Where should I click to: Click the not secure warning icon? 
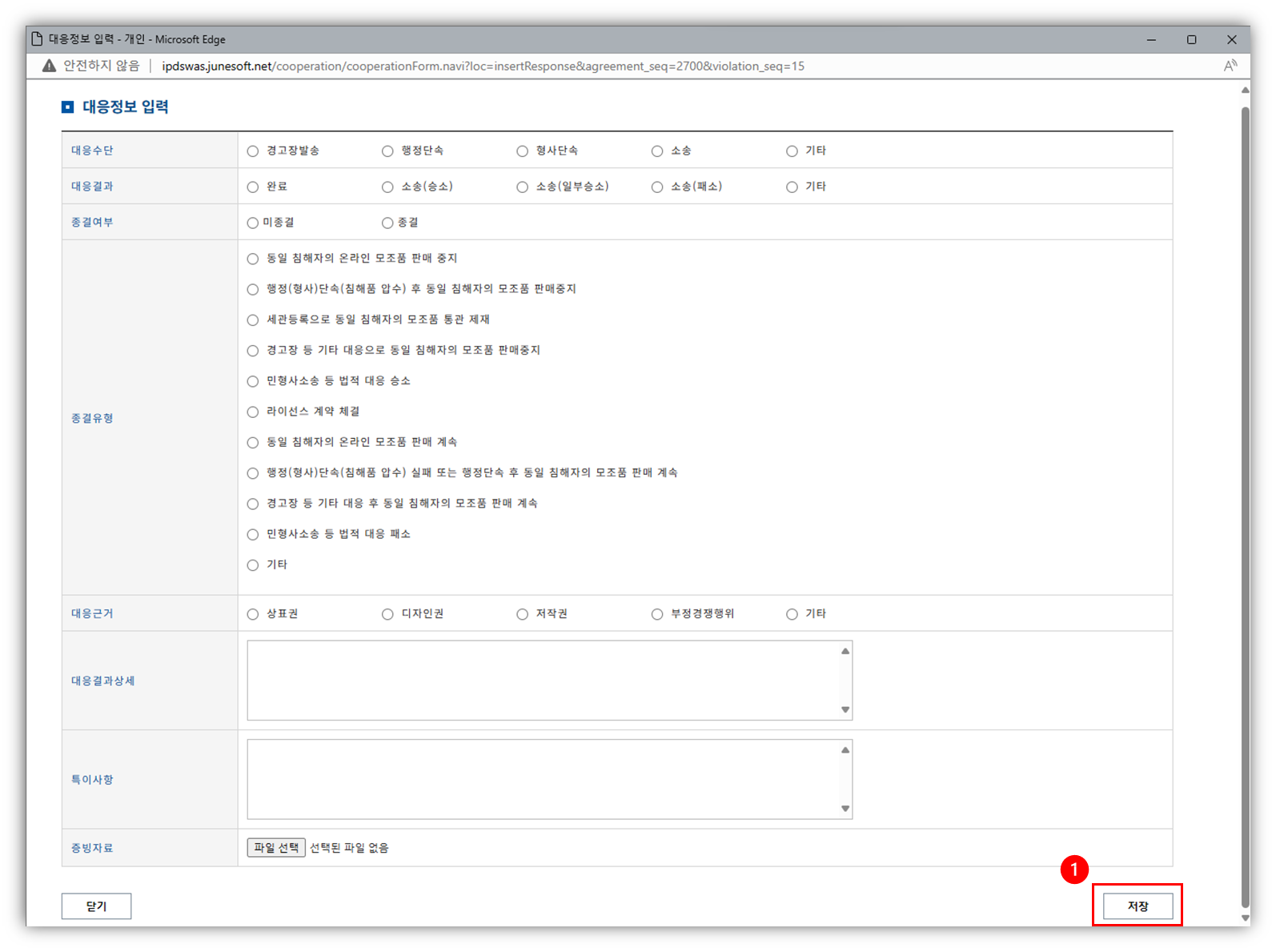pos(50,66)
